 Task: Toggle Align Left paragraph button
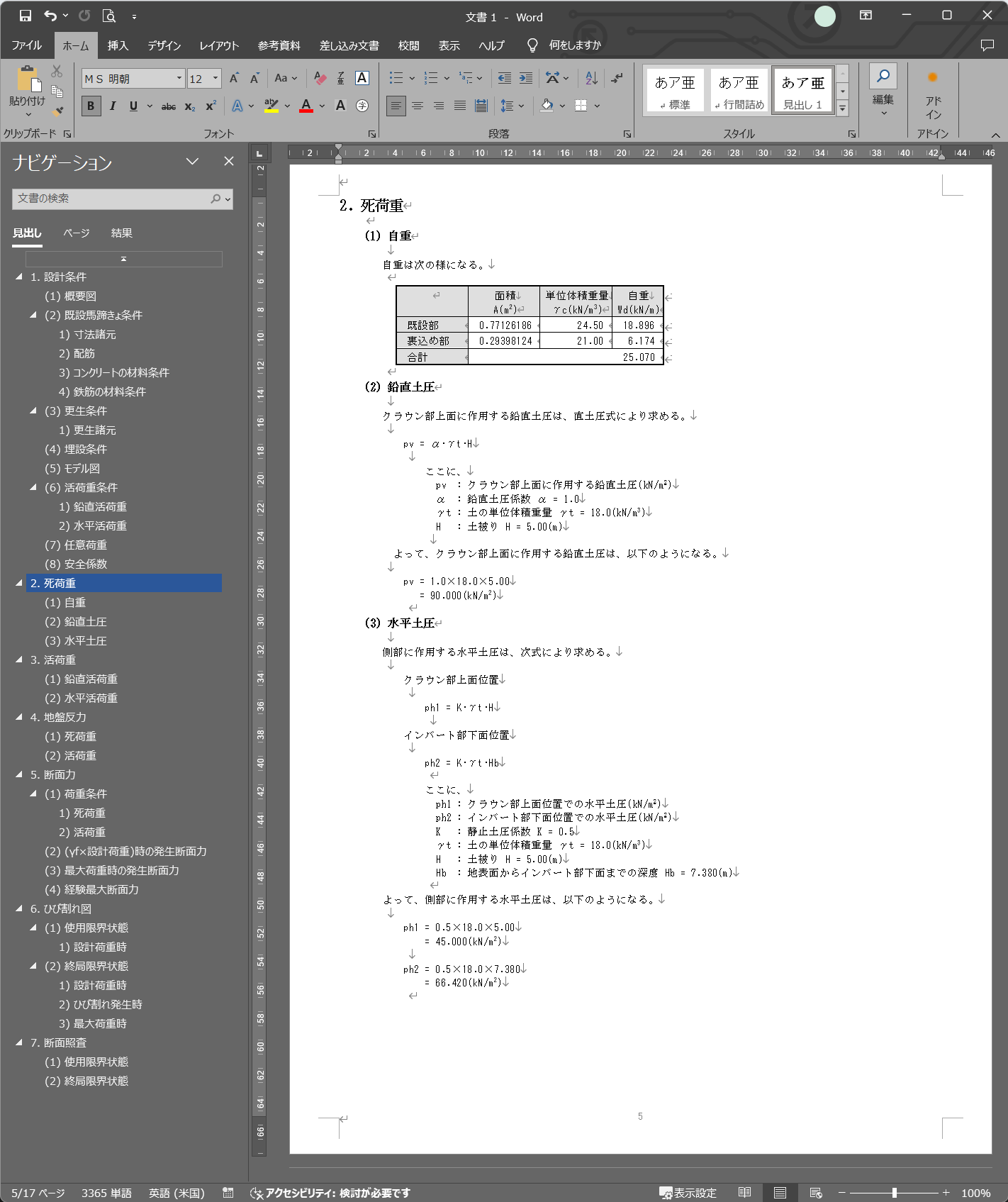coord(396,106)
